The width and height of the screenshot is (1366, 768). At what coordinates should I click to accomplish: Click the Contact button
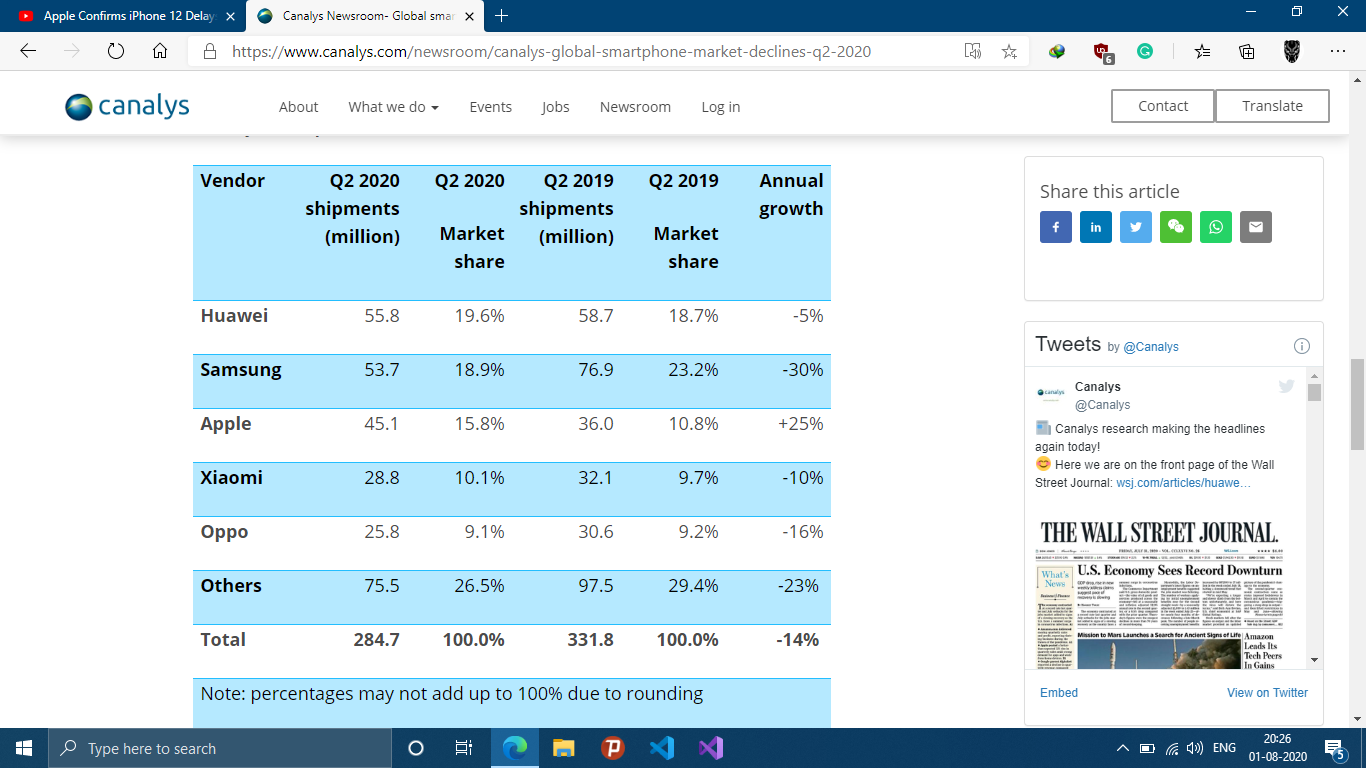[x=1162, y=105]
